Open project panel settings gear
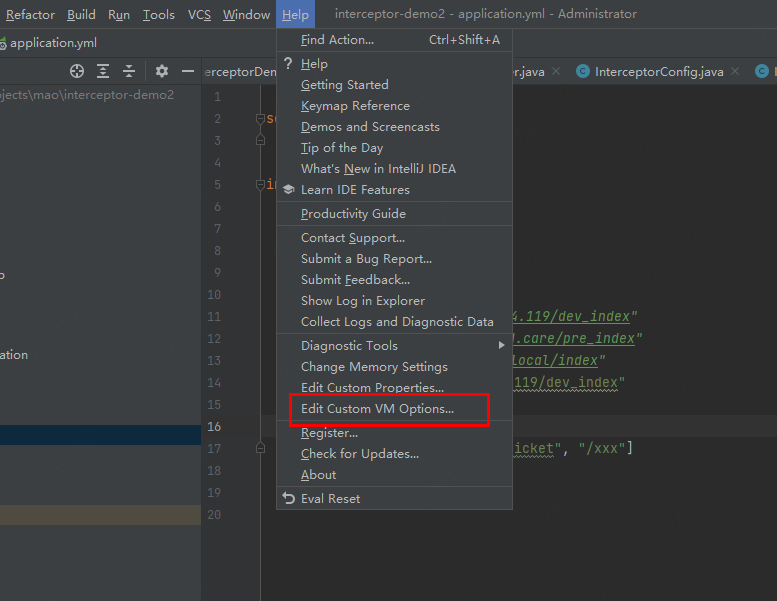 162,71
